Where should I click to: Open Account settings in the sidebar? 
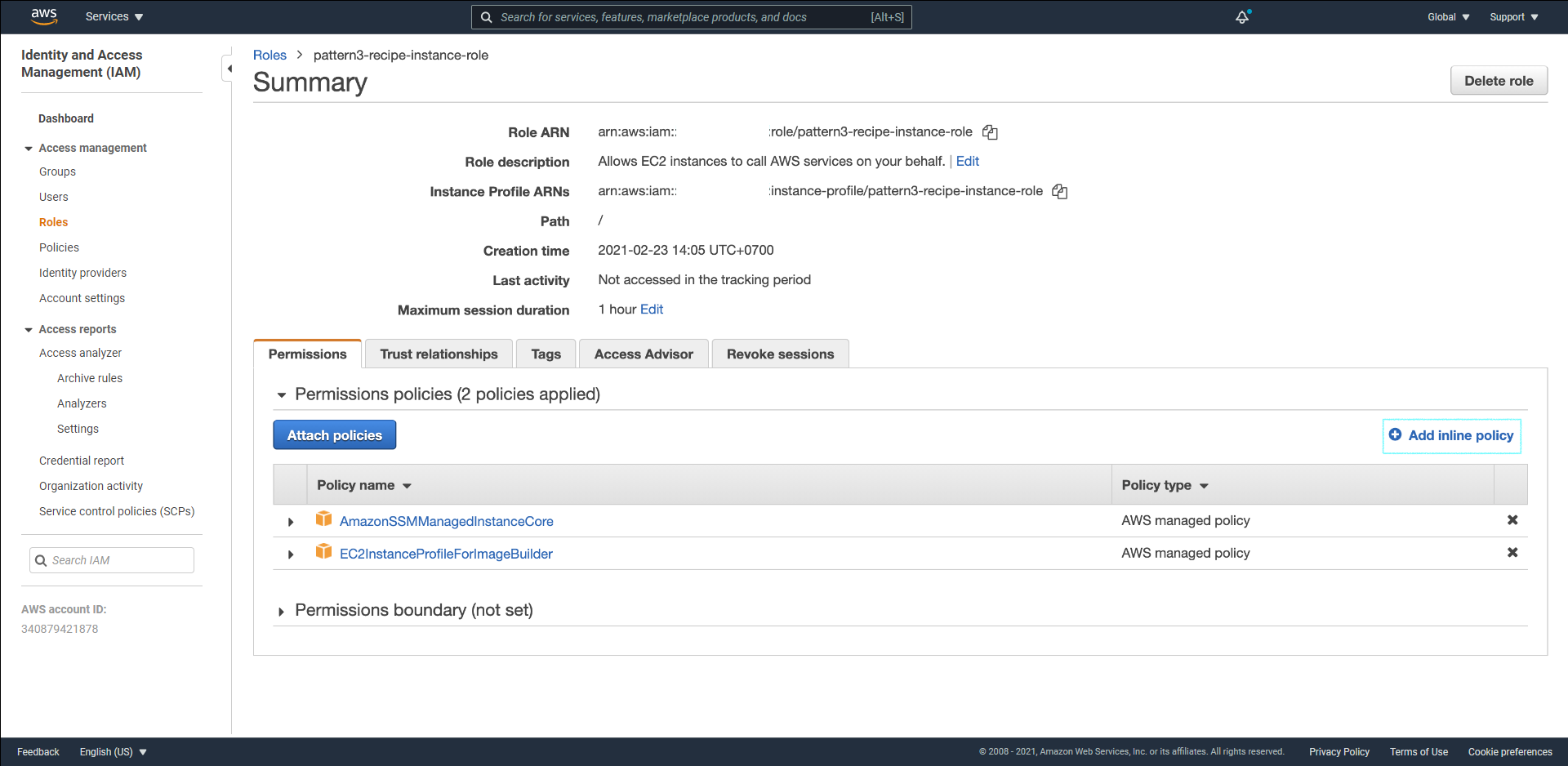[x=82, y=298]
